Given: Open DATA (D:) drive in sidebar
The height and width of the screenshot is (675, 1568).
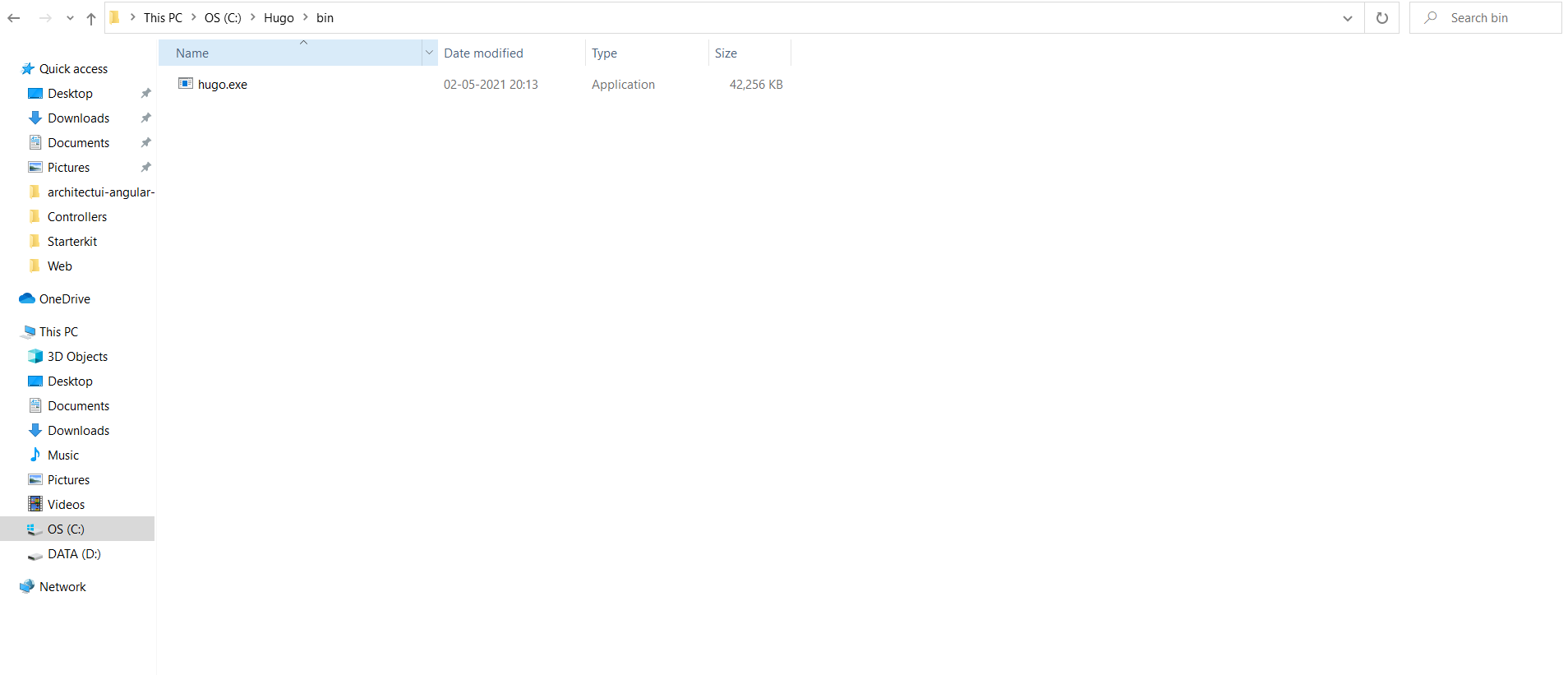Looking at the screenshot, I should [74, 554].
